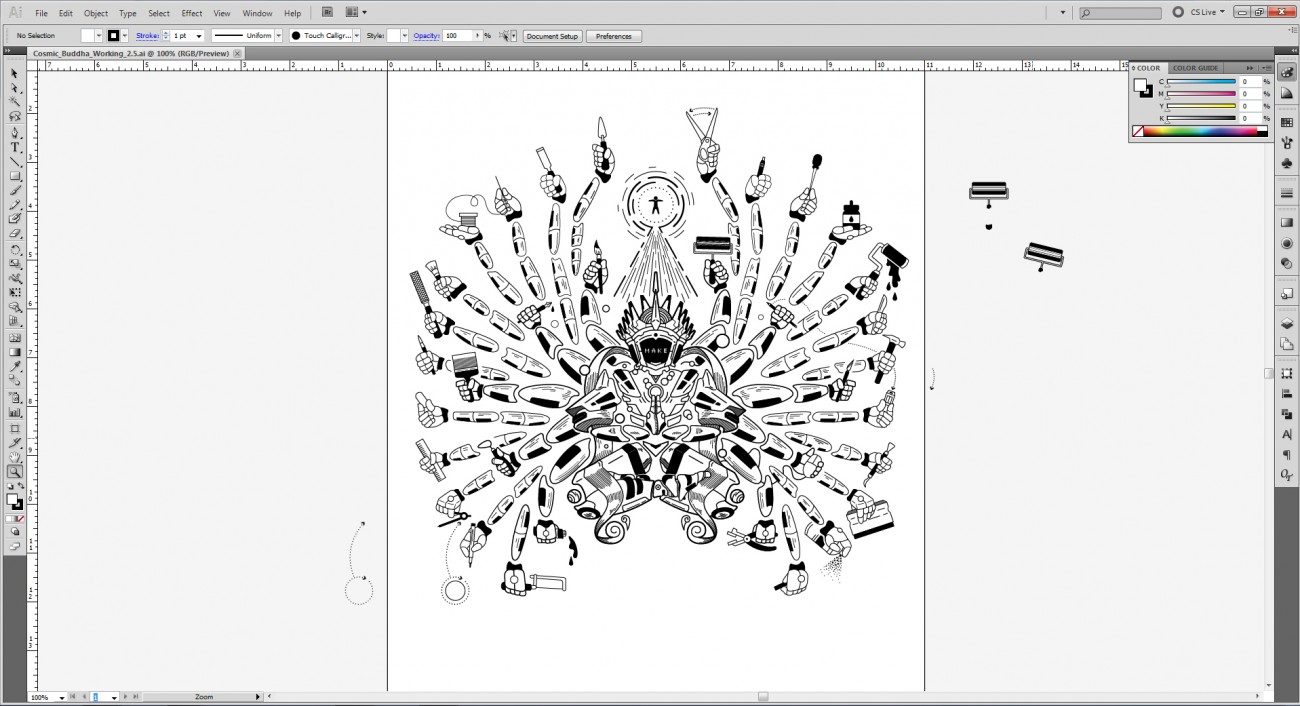Viewport: 1300px width, 706px height.
Task: Click the Cyan slider in Color panel
Action: (1201, 82)
